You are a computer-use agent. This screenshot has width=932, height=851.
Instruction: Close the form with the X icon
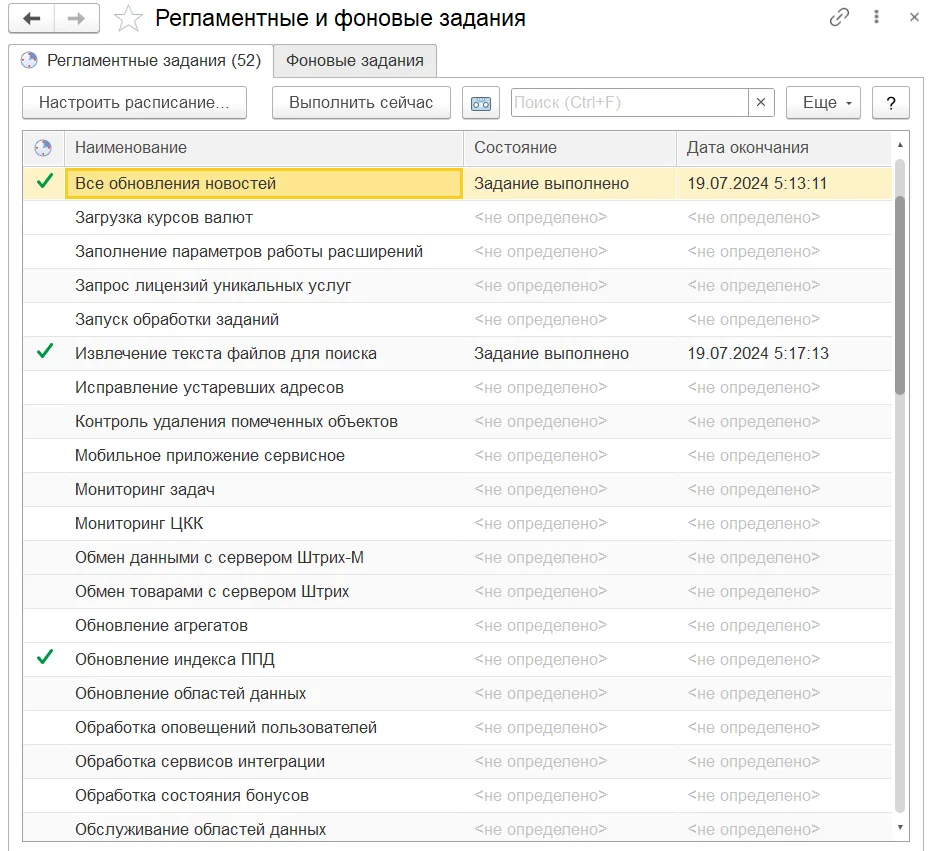[914, 17]
